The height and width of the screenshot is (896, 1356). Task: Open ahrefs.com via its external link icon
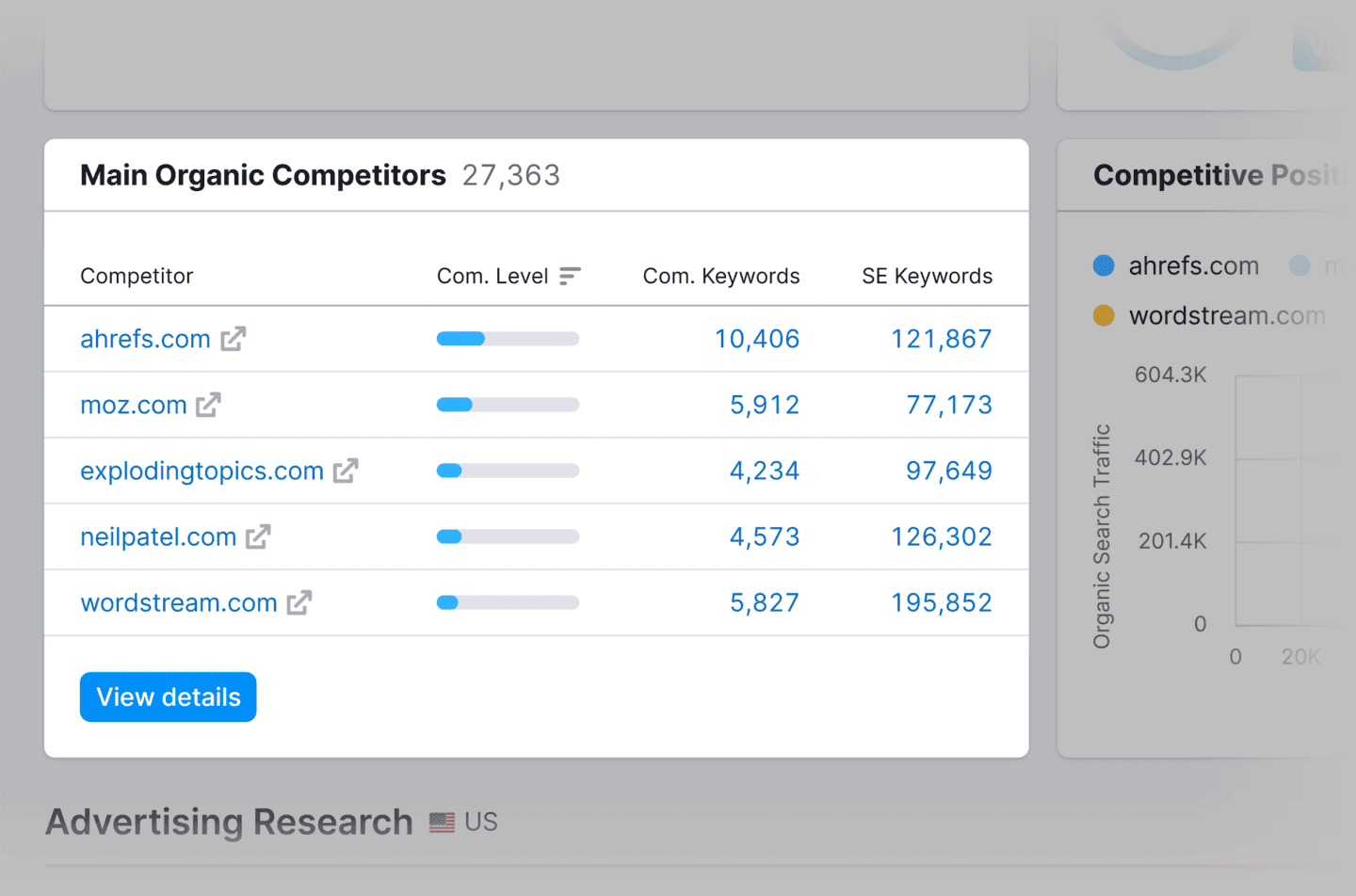click(233, 338)
